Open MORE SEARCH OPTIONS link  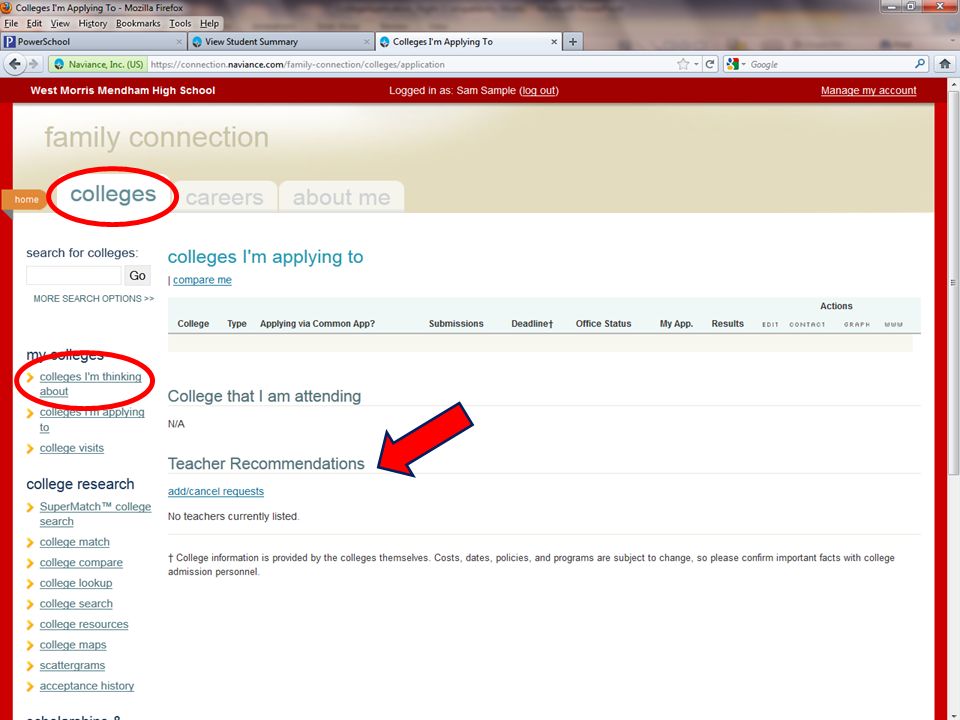pyautogui.click(x=93, y=299)
